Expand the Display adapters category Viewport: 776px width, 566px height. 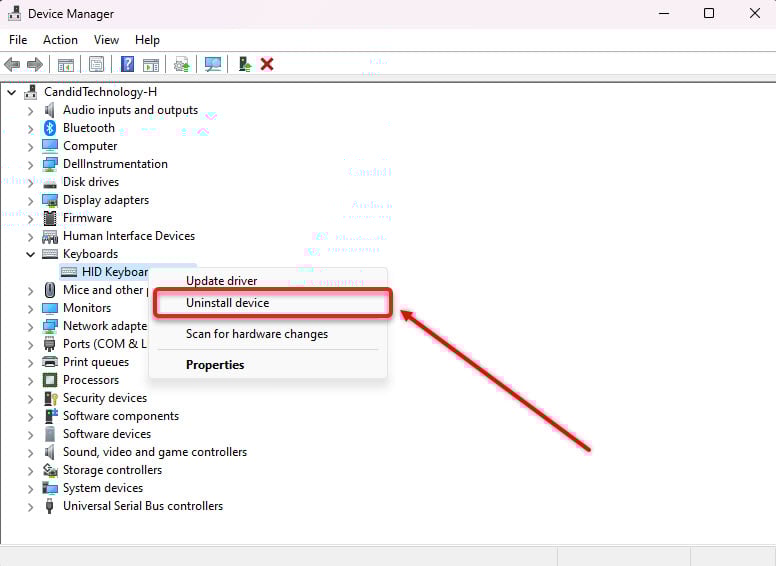click(31, 200)
